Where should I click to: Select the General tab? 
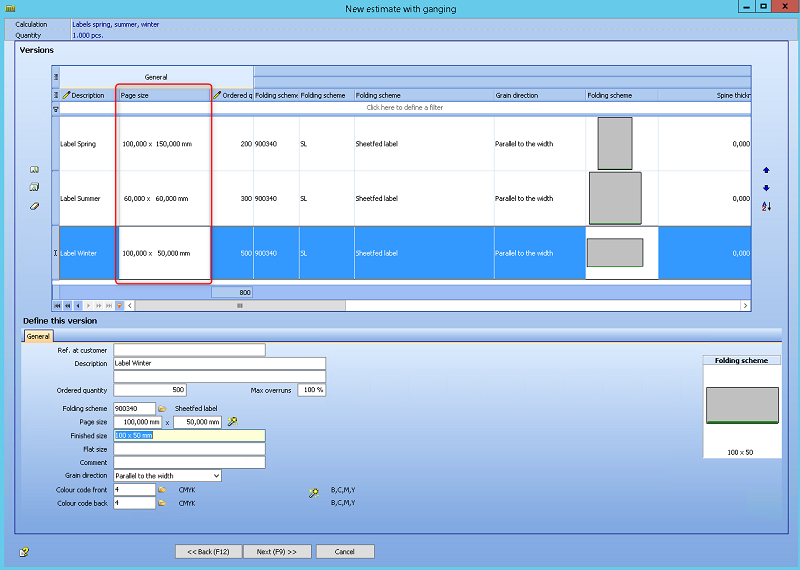pyautogui.click(x=38, y=336)
